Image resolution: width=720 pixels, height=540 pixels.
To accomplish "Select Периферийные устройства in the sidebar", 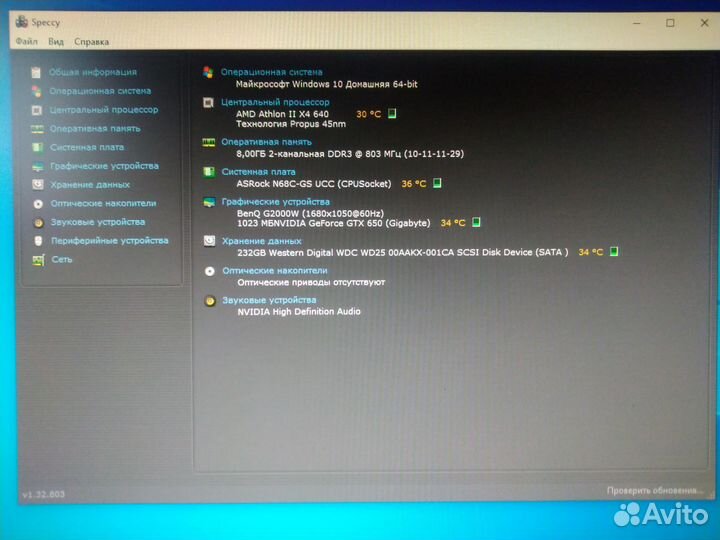I will (110, 241).
